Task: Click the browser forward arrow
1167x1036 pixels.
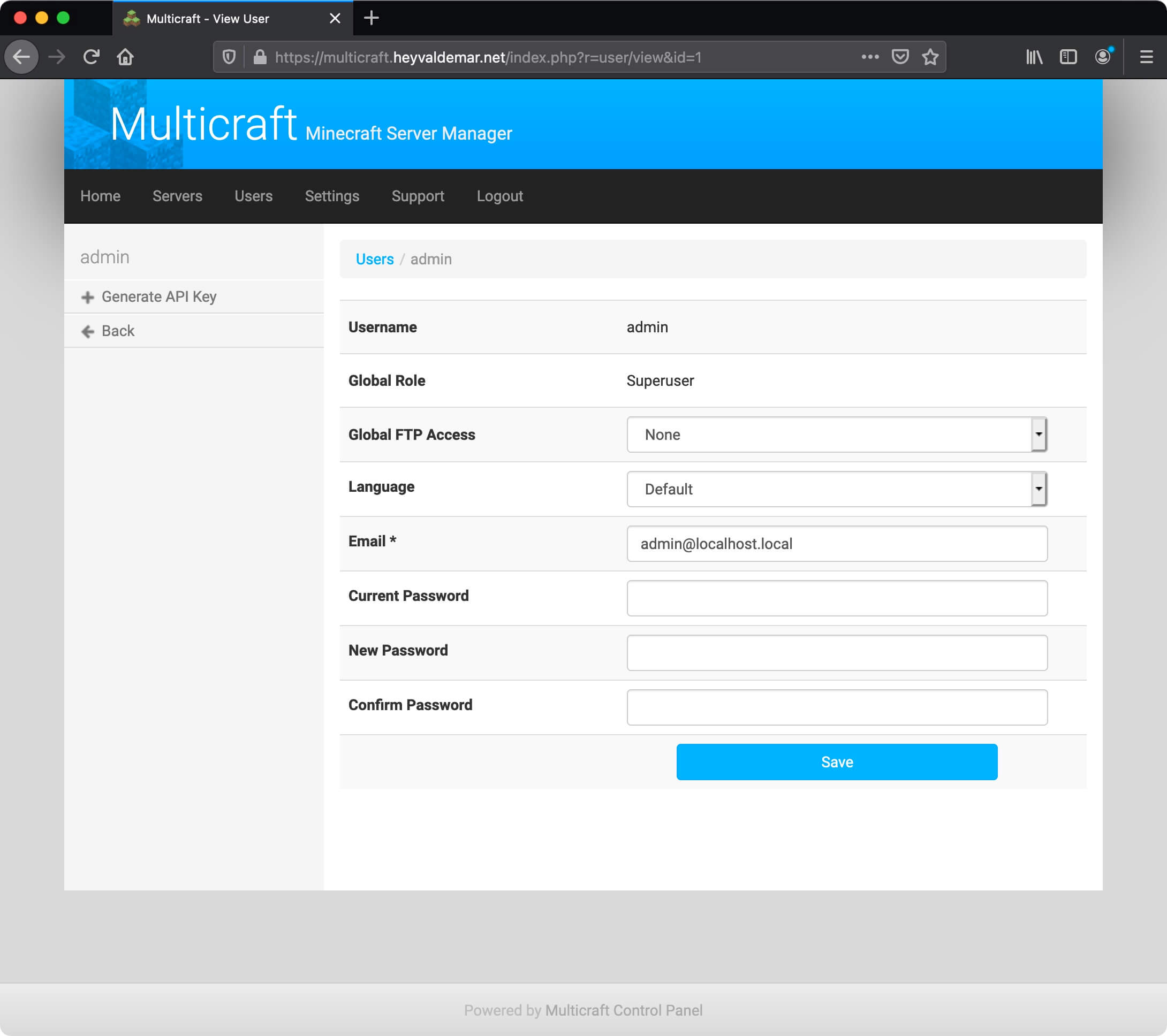Action: pyautogui.click(x=57, y=57)
